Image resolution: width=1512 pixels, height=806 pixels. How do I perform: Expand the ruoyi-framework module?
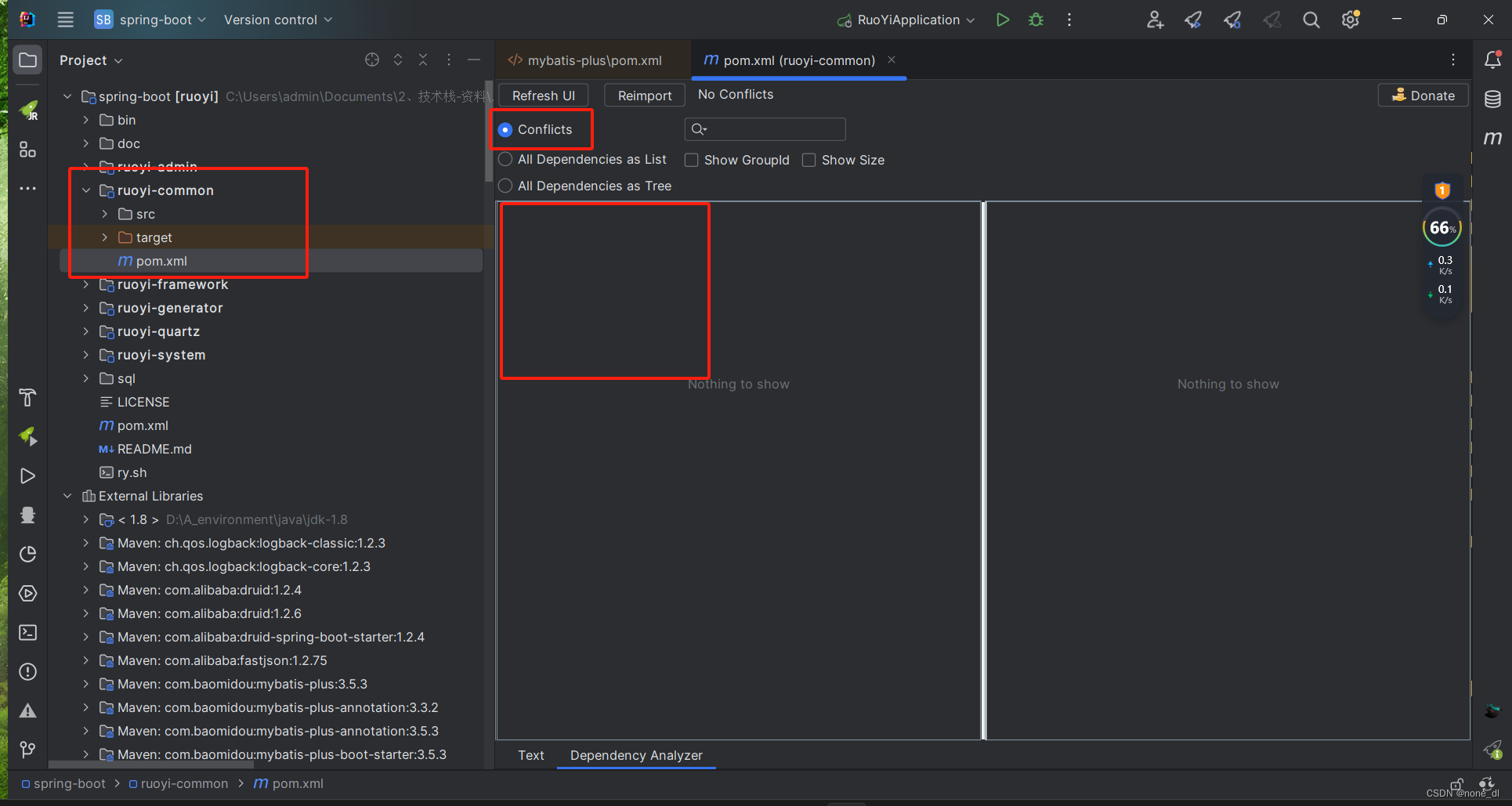point(86,284)
